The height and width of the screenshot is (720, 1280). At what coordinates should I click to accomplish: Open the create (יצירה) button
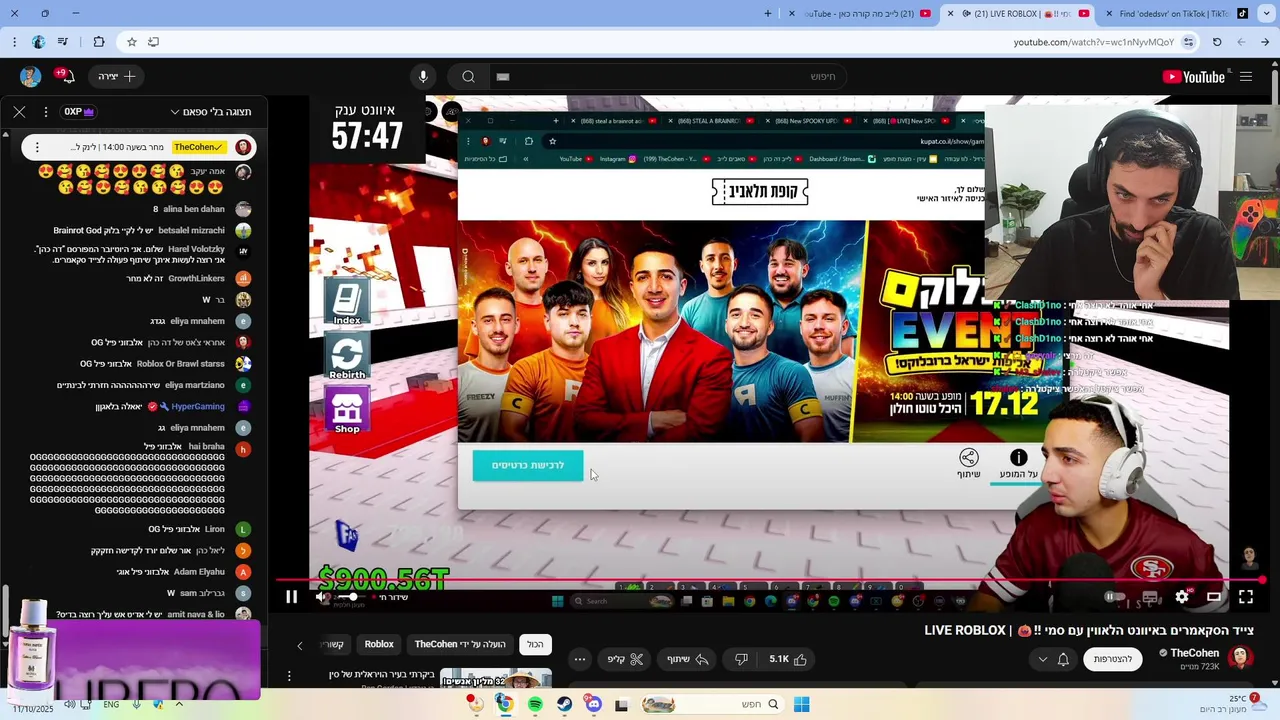click(116, 76)
